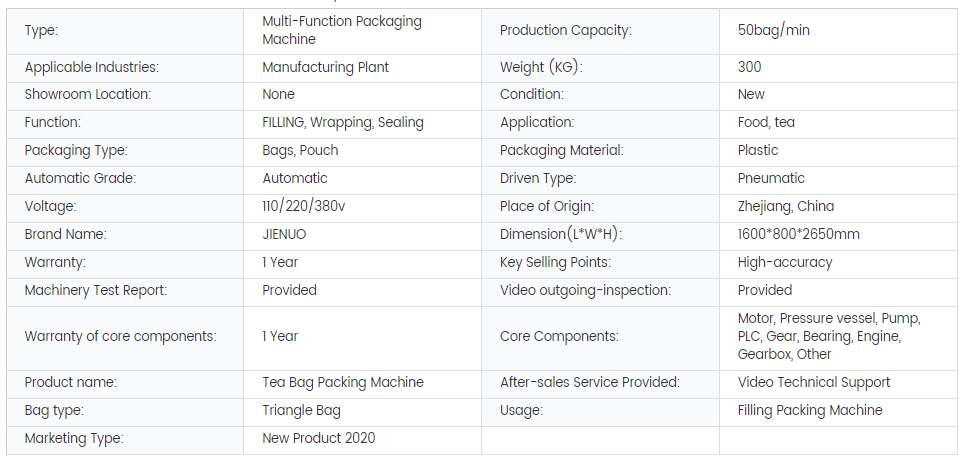Select 'Video Technical Support' after-sales value
Screen dimensions: 971x465
pos(813,382)
